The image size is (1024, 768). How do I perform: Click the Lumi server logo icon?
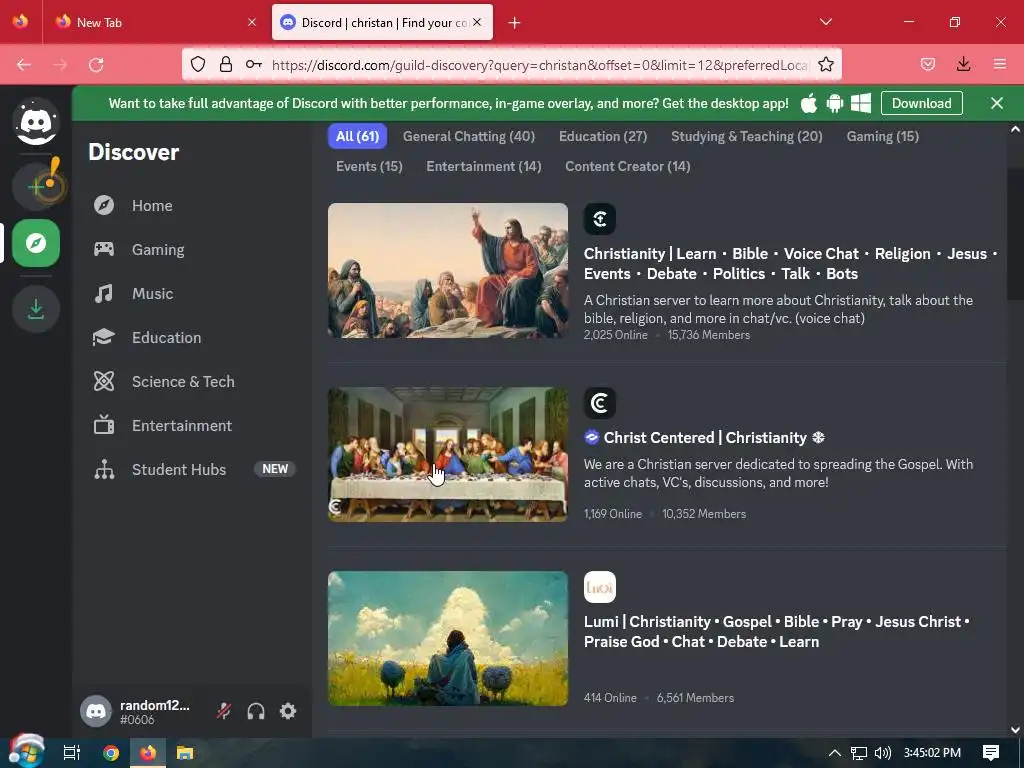coord(600,587)
